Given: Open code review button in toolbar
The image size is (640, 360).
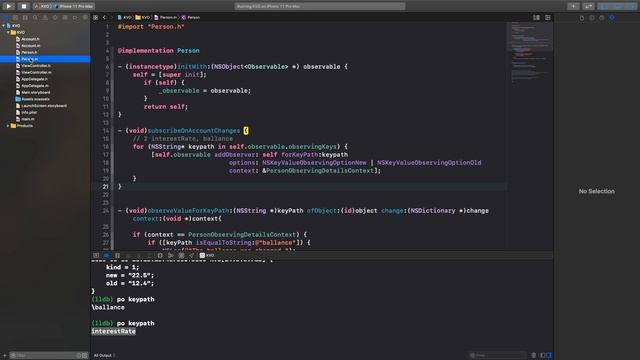Looking at the screenshot, I should pyautogui.click(x=588, y=6).
